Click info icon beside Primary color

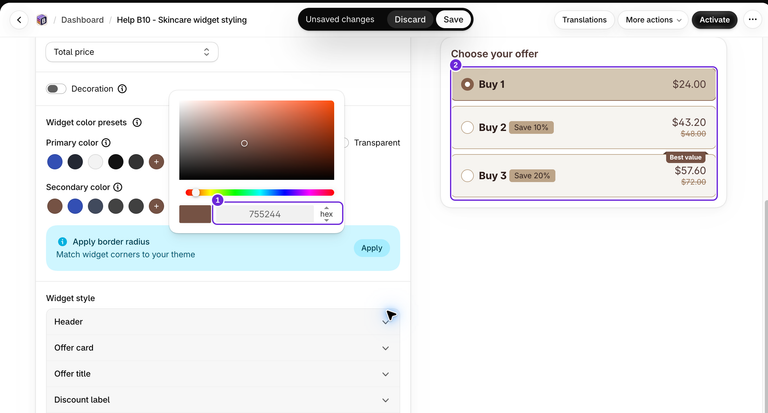click(x=106, y=143)
